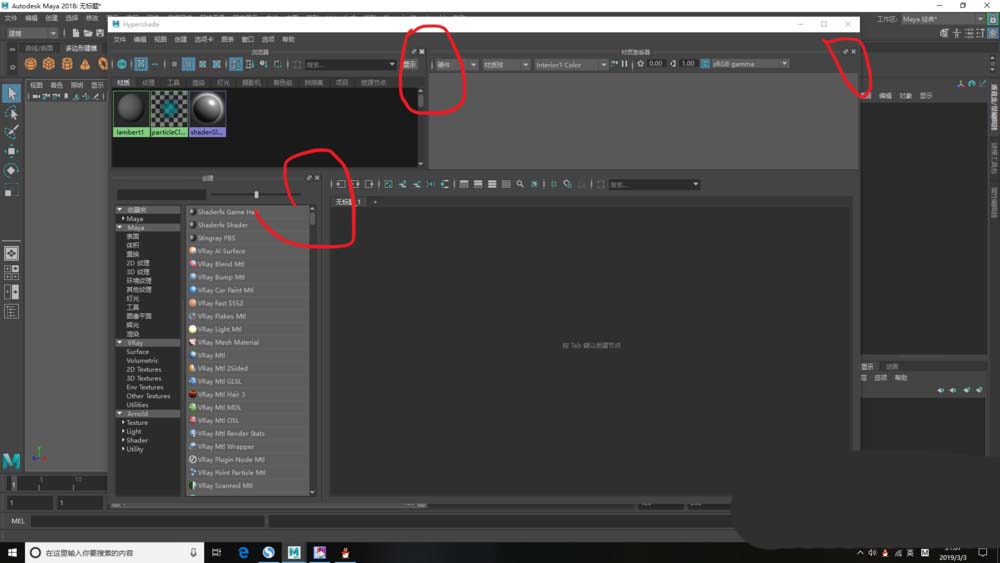Open Hypershade 文件 menu
The height and width of the screenshot is (563, 1000).
click(x=120, y=40)
